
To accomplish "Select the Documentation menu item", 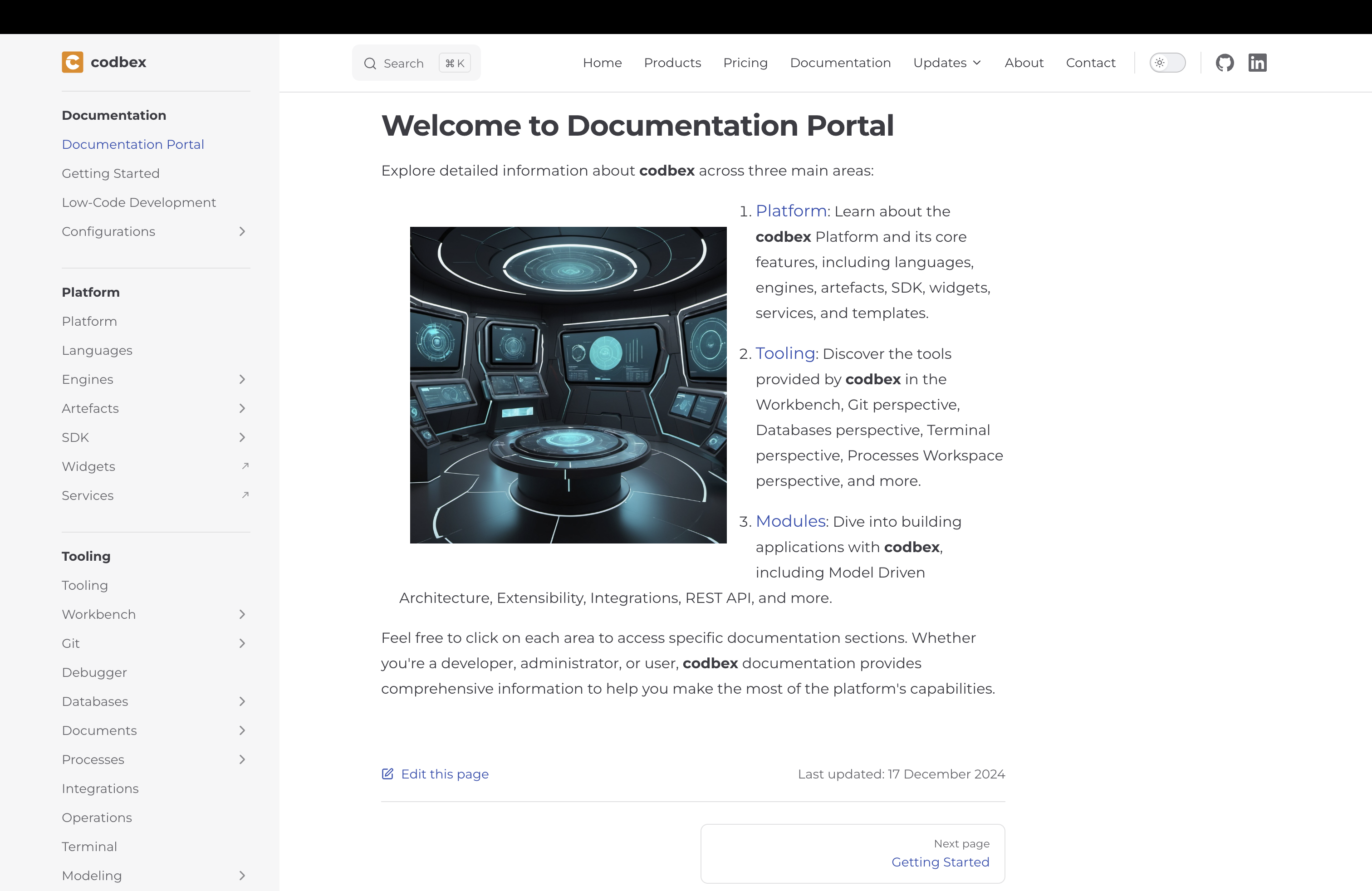I will [x=840, y=62].
